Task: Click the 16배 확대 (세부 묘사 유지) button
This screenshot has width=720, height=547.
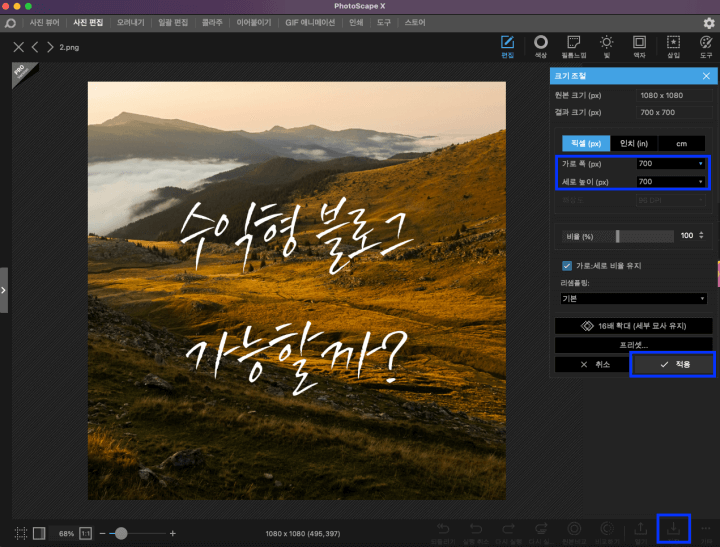Action: [634, 326]
